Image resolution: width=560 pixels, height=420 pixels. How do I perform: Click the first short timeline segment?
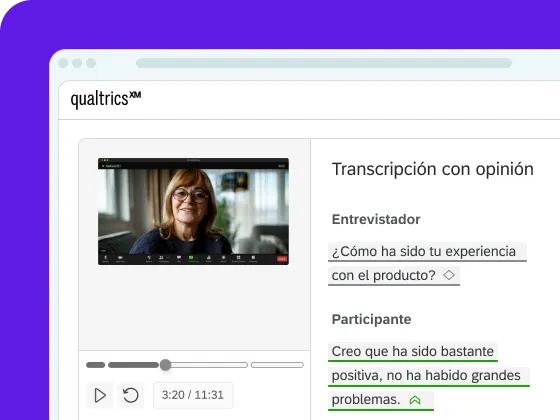pos(95,365)
